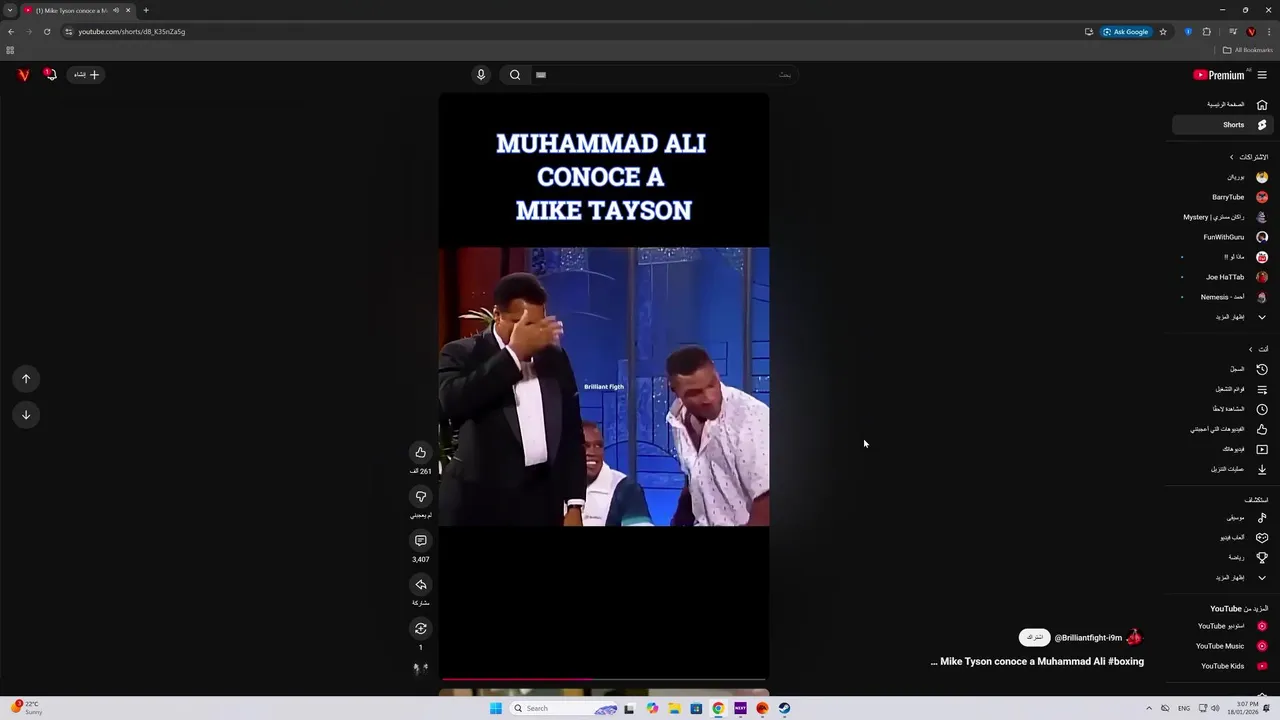Viewport: 1280px width, 720px height.
Task: Open the Chrome extensions puzzle icon
Action: (1207, 31)
